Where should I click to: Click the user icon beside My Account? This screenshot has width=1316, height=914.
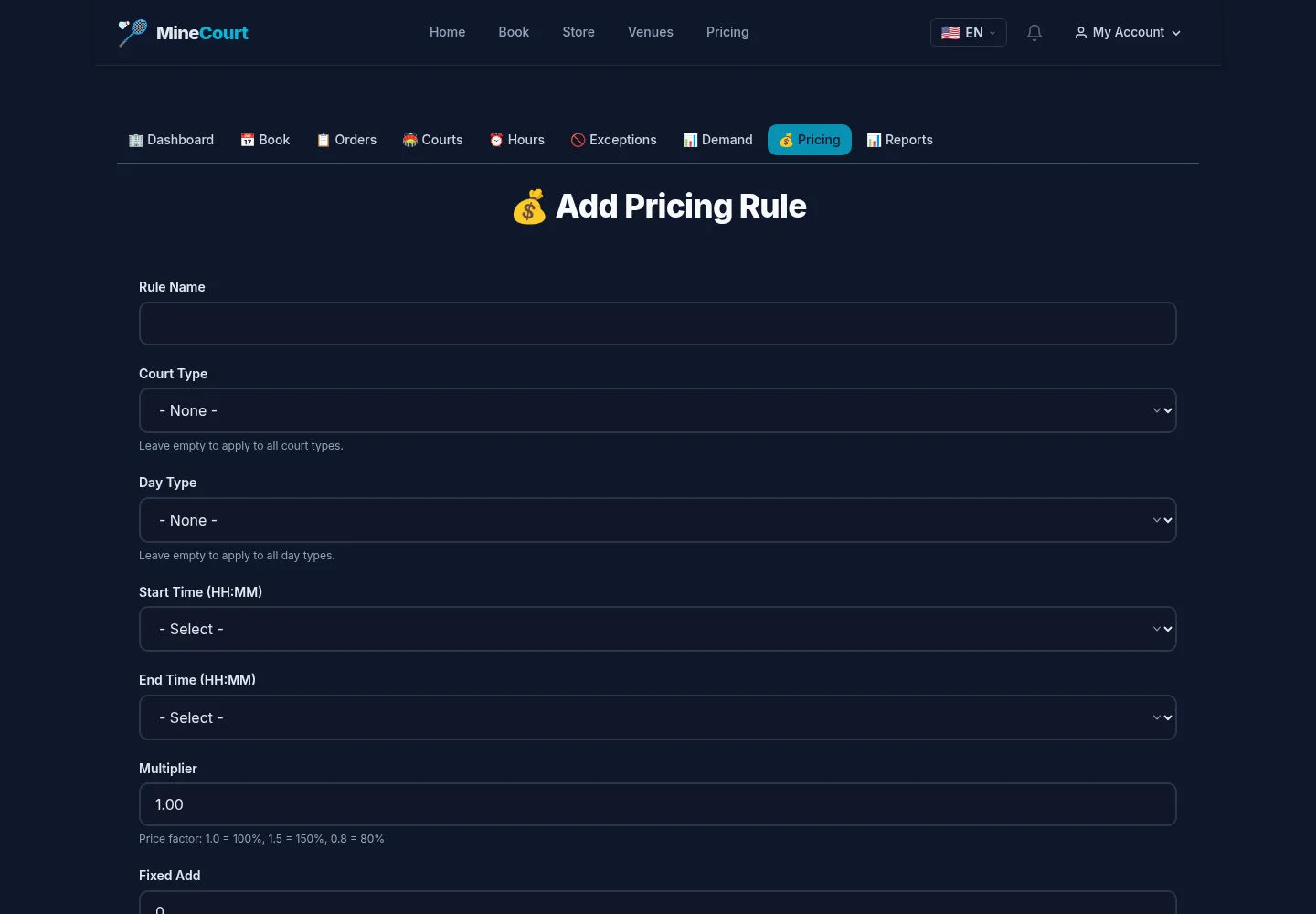click(x=1081, y=33)
